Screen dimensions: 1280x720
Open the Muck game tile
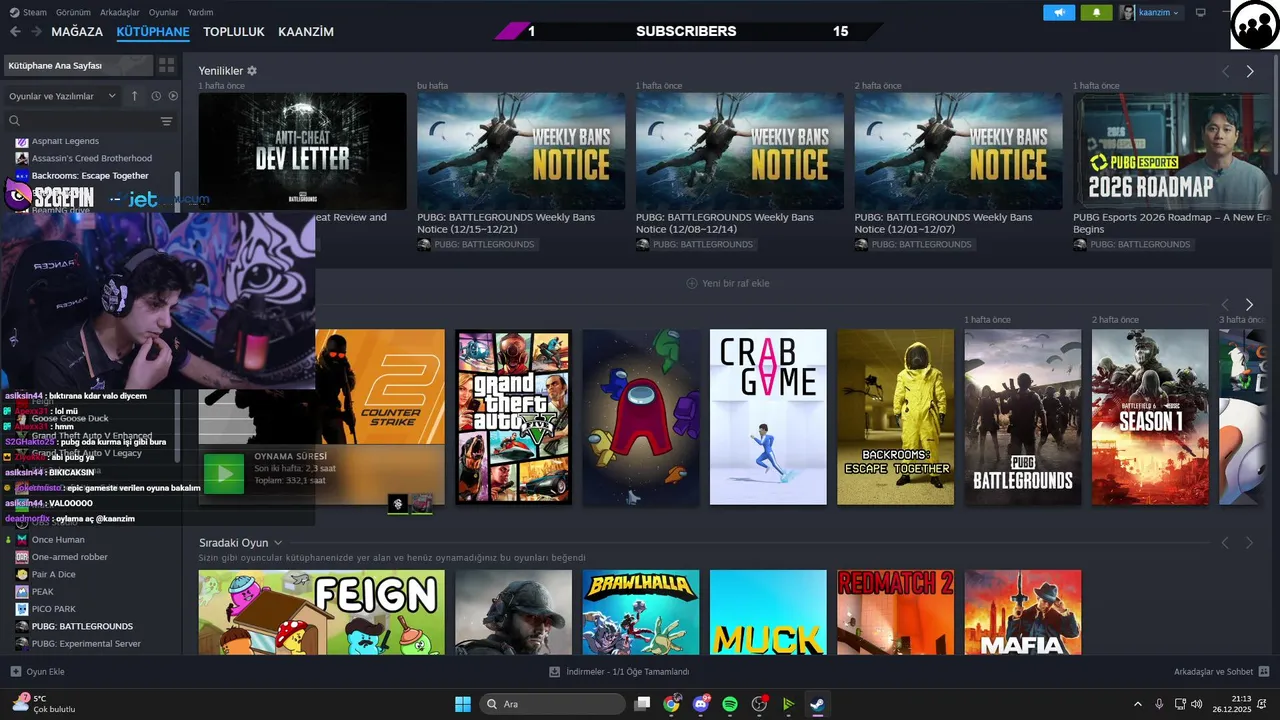768,612
